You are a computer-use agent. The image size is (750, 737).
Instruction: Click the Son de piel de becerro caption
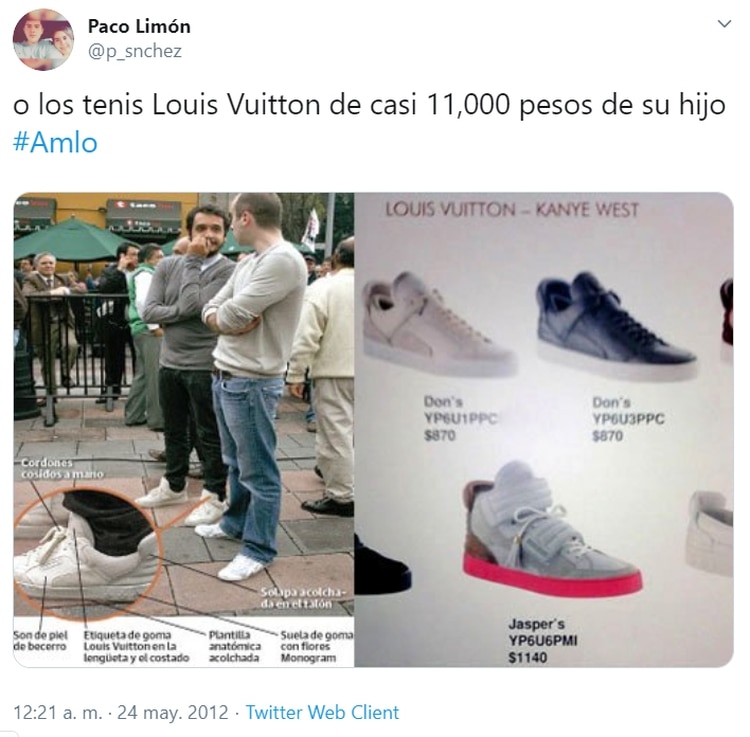40,641
